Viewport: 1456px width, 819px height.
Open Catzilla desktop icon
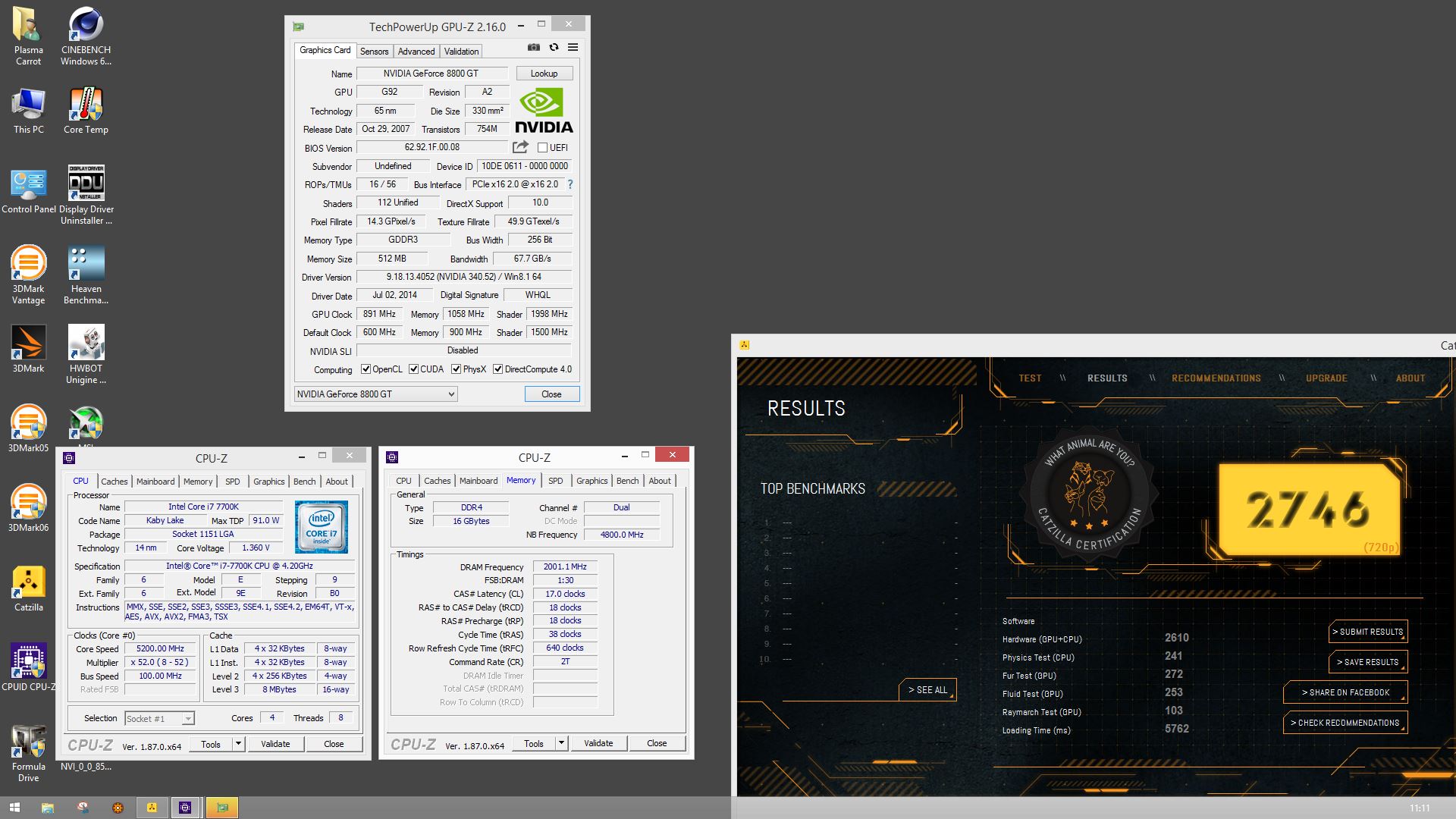(x=28, y=588)
